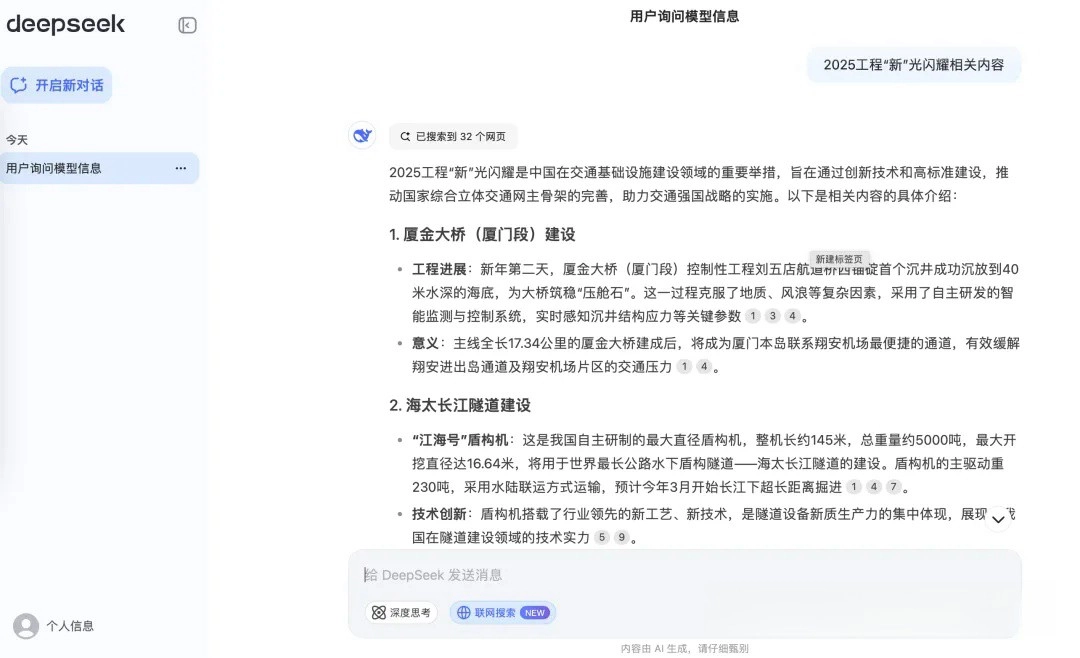Toggle 联网搜索 web search mode
The height and width of the screenshot is (658, 1080).
503,612
